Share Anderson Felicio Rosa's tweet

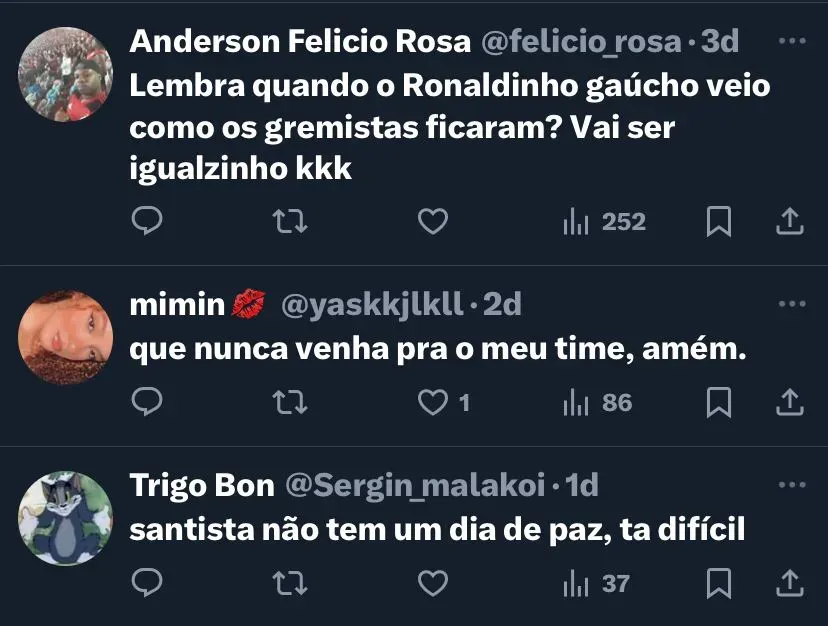click(790, 222)
